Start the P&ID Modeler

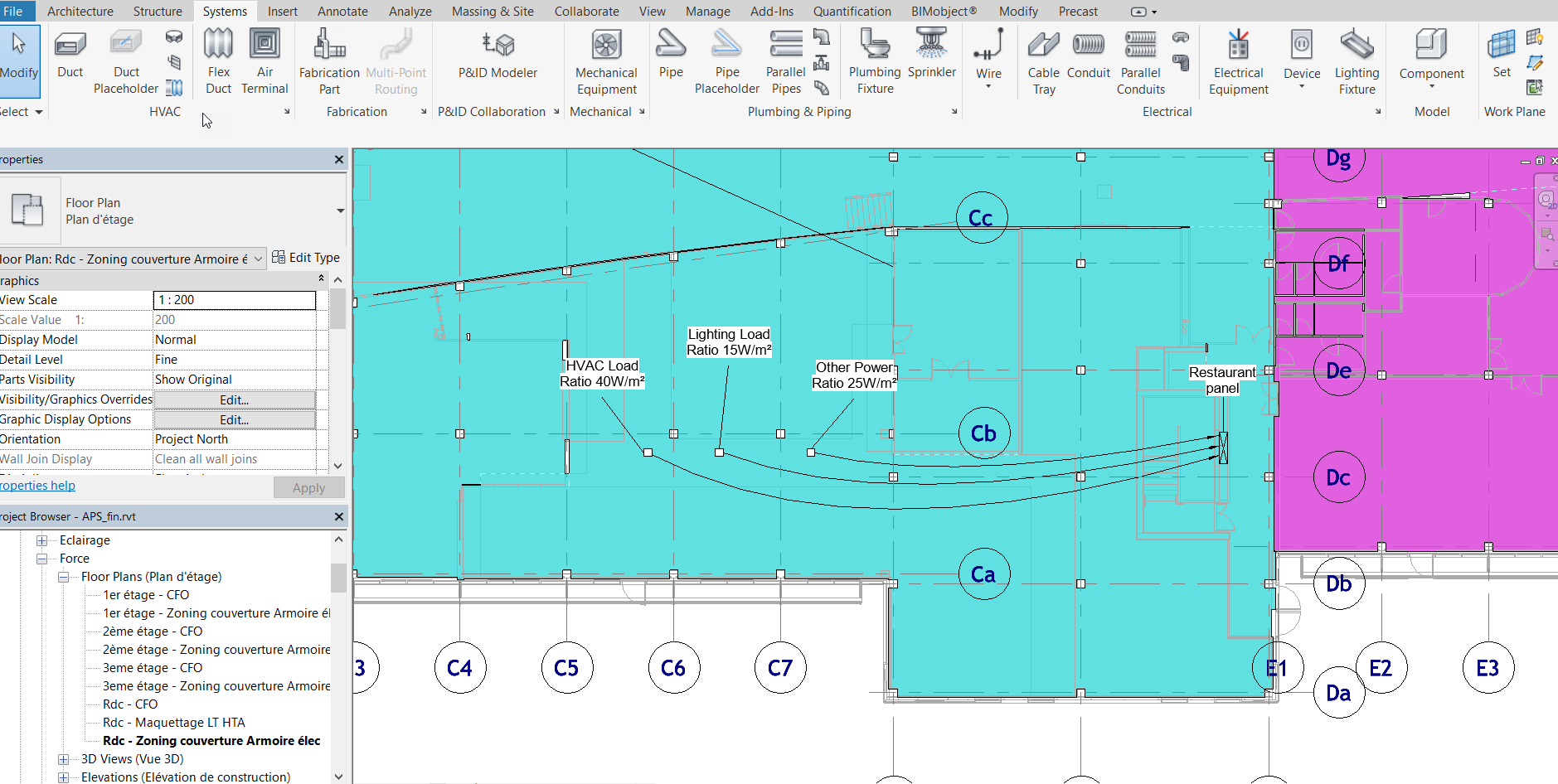point(496,58)
